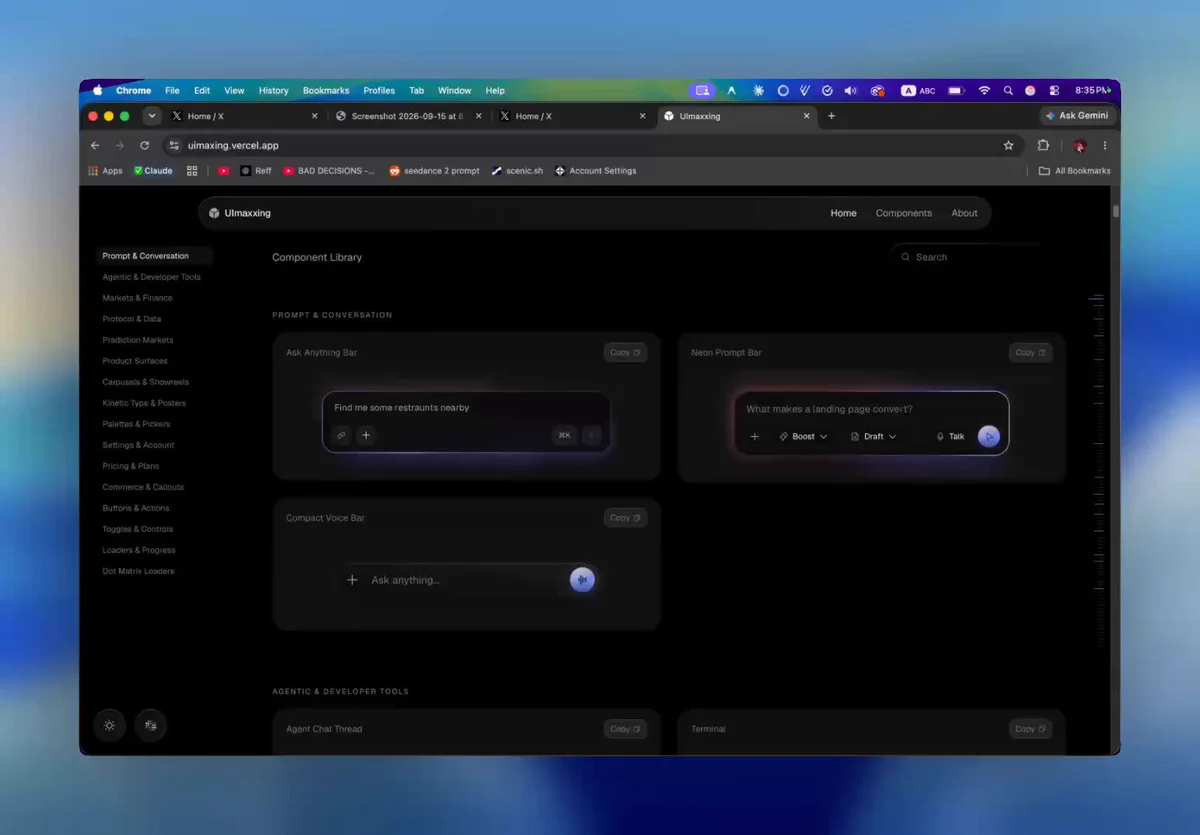
Task: Select Markets & Finance in the sidebar
Action: pos(137,298)
